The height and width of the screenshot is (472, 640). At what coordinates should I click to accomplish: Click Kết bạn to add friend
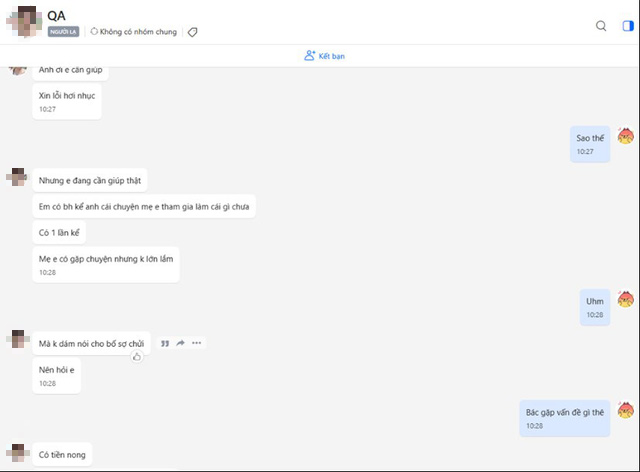pos(324,56)
